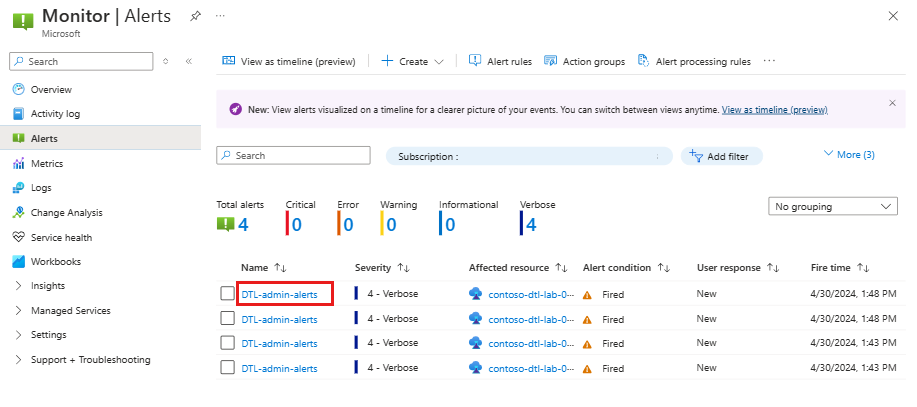Collapse the sidebar using double chevron
The width and height of the screenshot is (917, 407).
coord(188,61)
